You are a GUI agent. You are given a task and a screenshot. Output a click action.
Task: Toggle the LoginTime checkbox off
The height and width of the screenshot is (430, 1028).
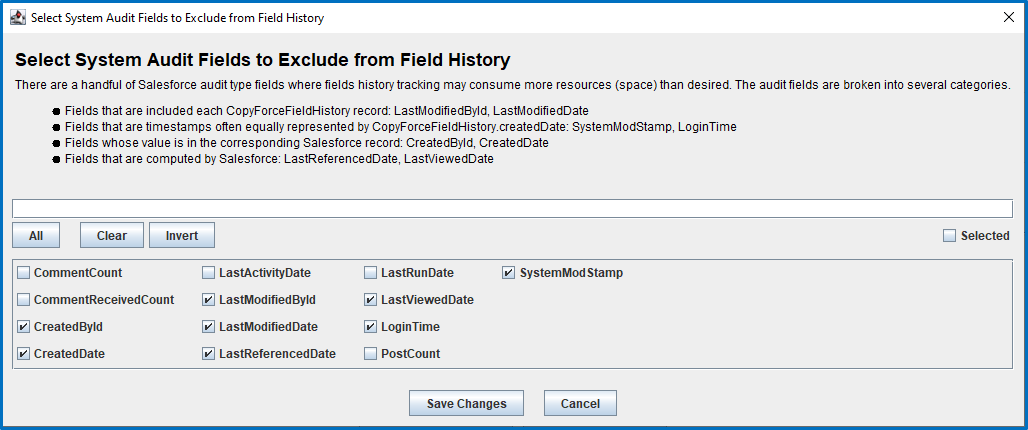coord(370,326)
